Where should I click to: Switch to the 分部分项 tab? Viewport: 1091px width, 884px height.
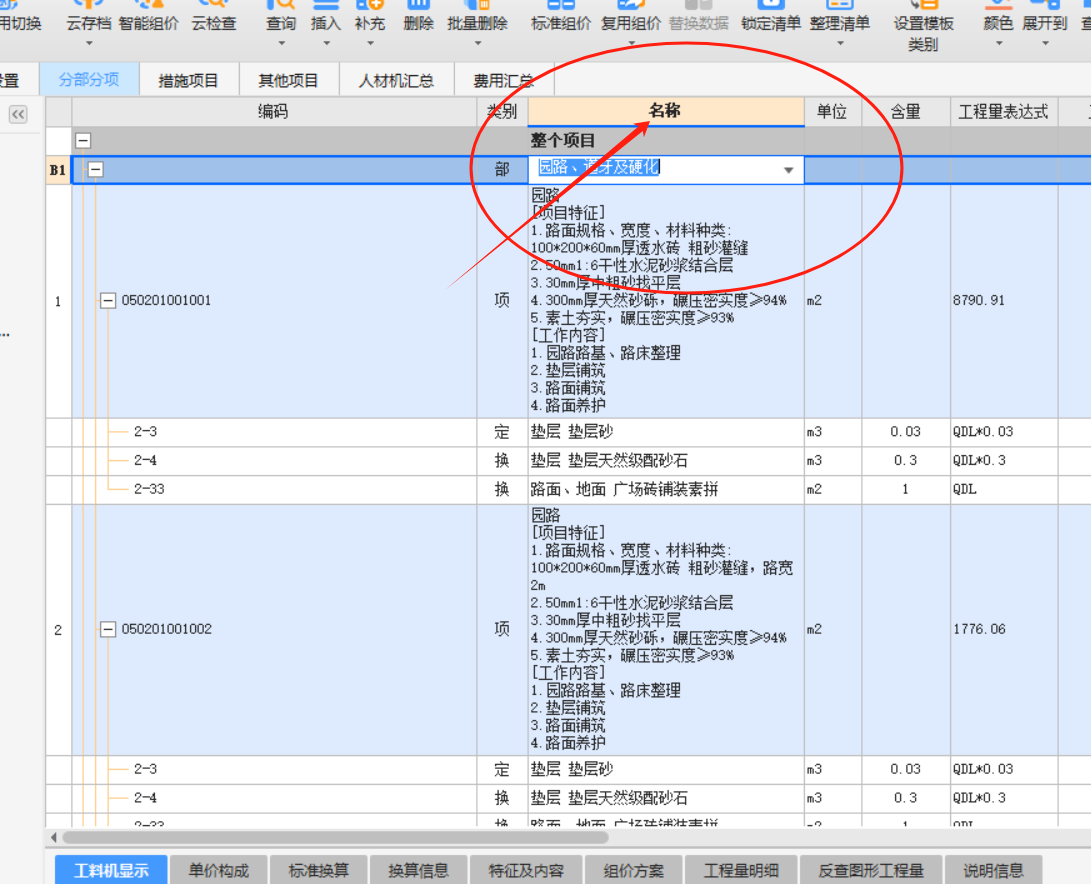tap(89, 79)
